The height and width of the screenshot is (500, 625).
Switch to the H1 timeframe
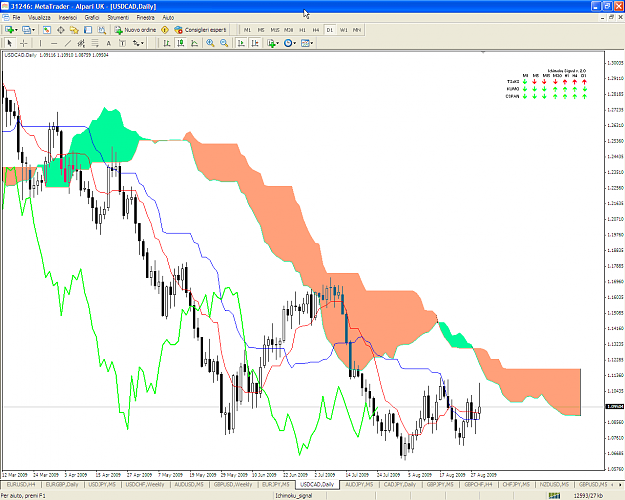303,30
